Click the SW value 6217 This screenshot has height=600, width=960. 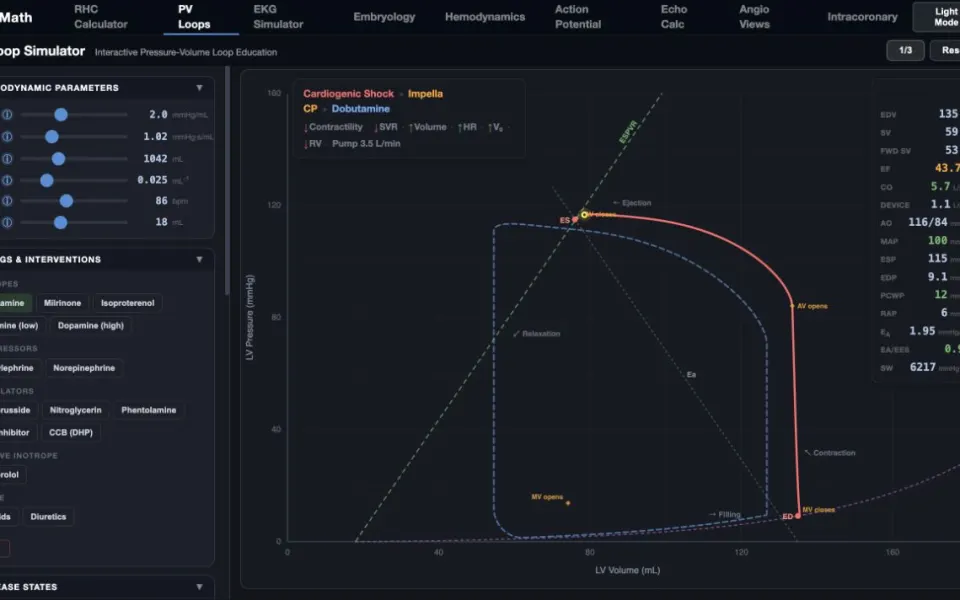(922, 367)
